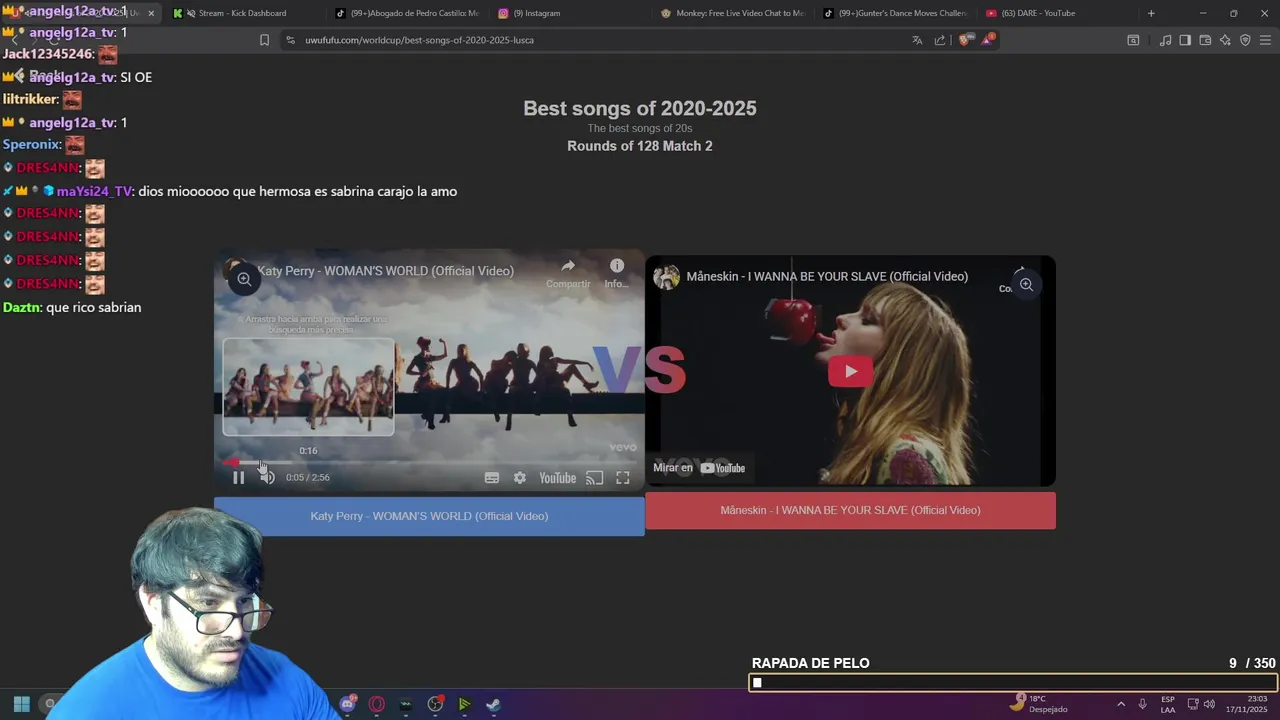
Task: Click chat username maYsi24_TV
Action: pyautogui.click(x=95, y=191)
